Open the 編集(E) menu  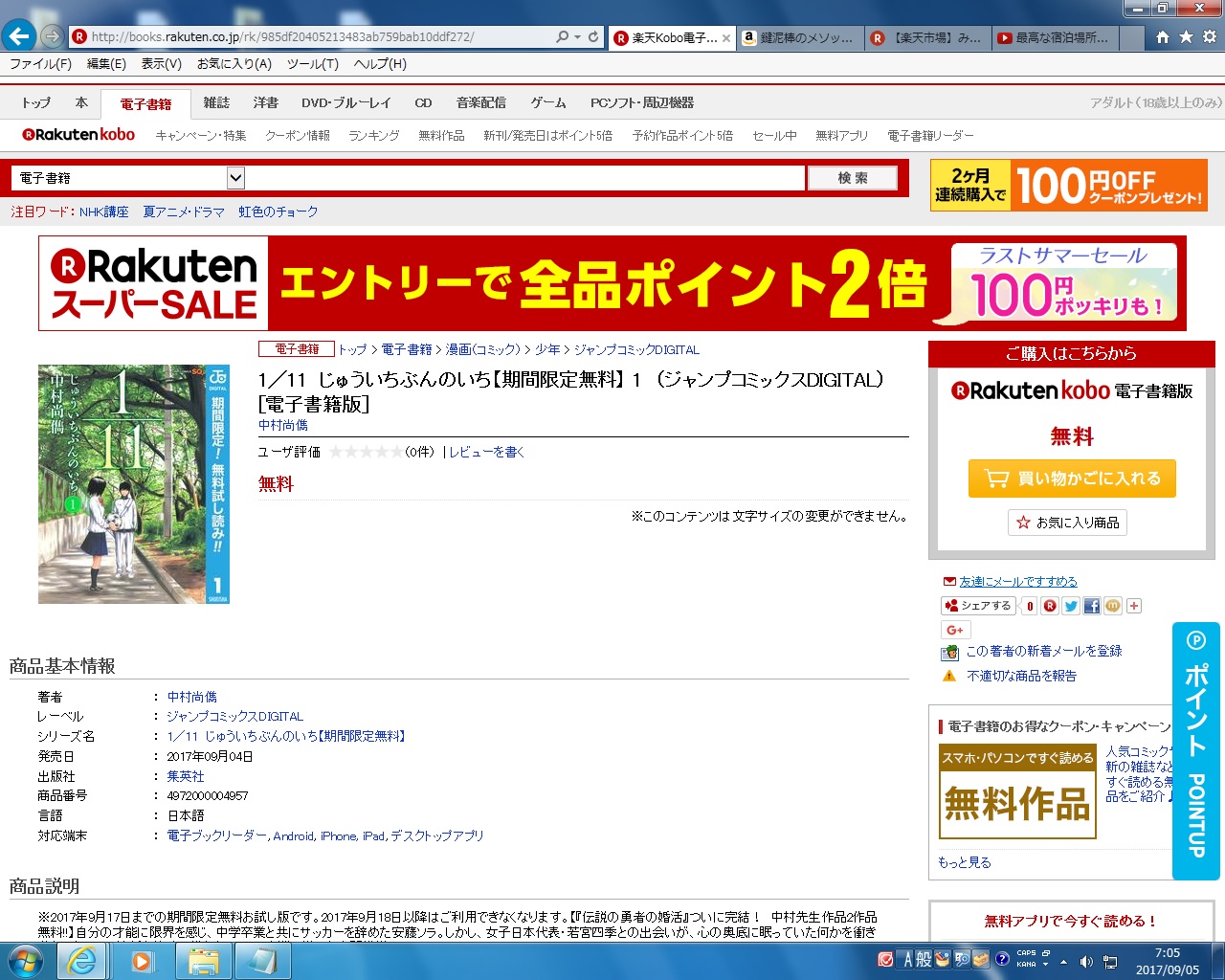106,64
